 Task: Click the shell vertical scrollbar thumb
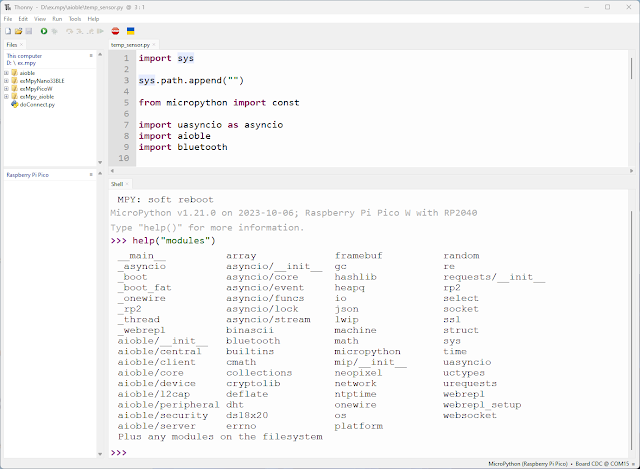coord(631,329)
